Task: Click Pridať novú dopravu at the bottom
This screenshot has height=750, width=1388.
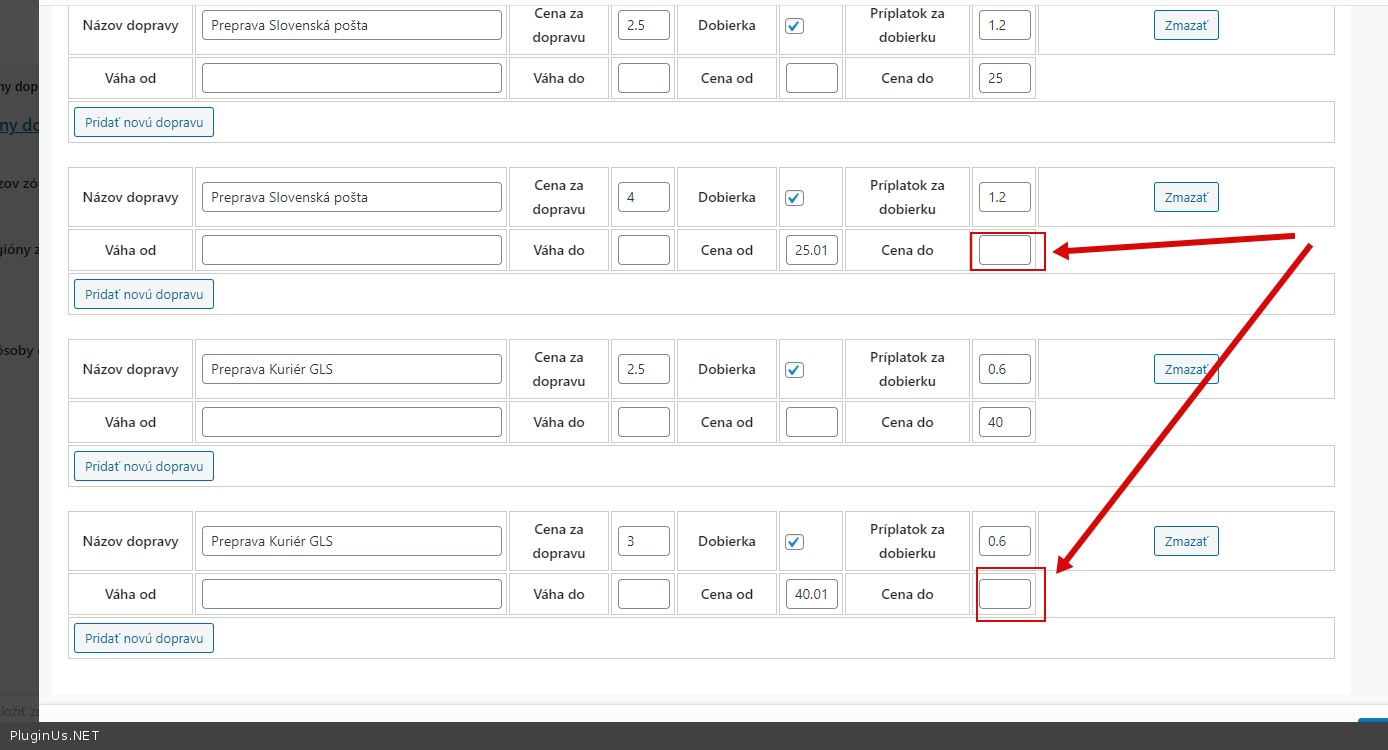Action: pyautogui.click(x=144, y=638)
